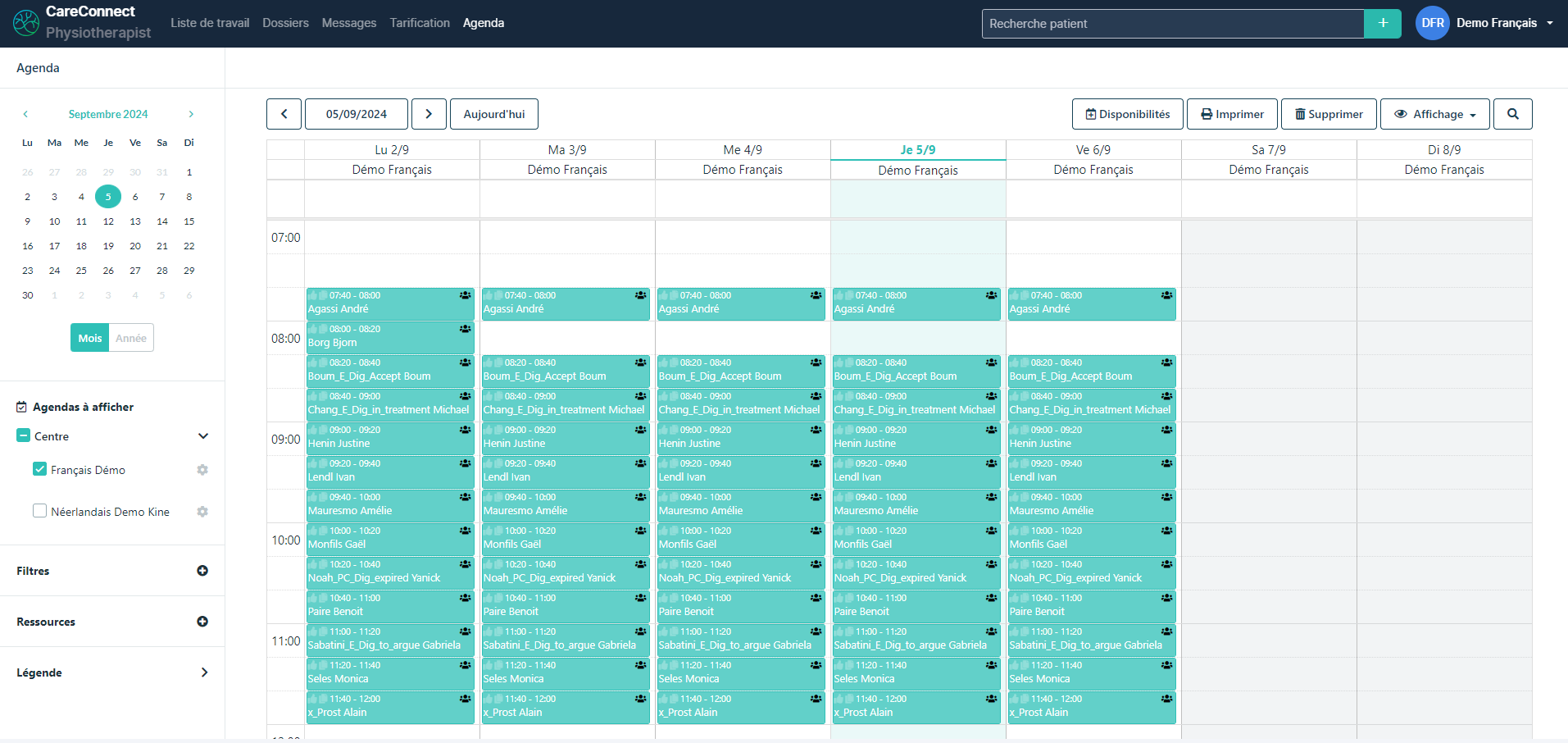Go to next week arrow button

[429, 114]
